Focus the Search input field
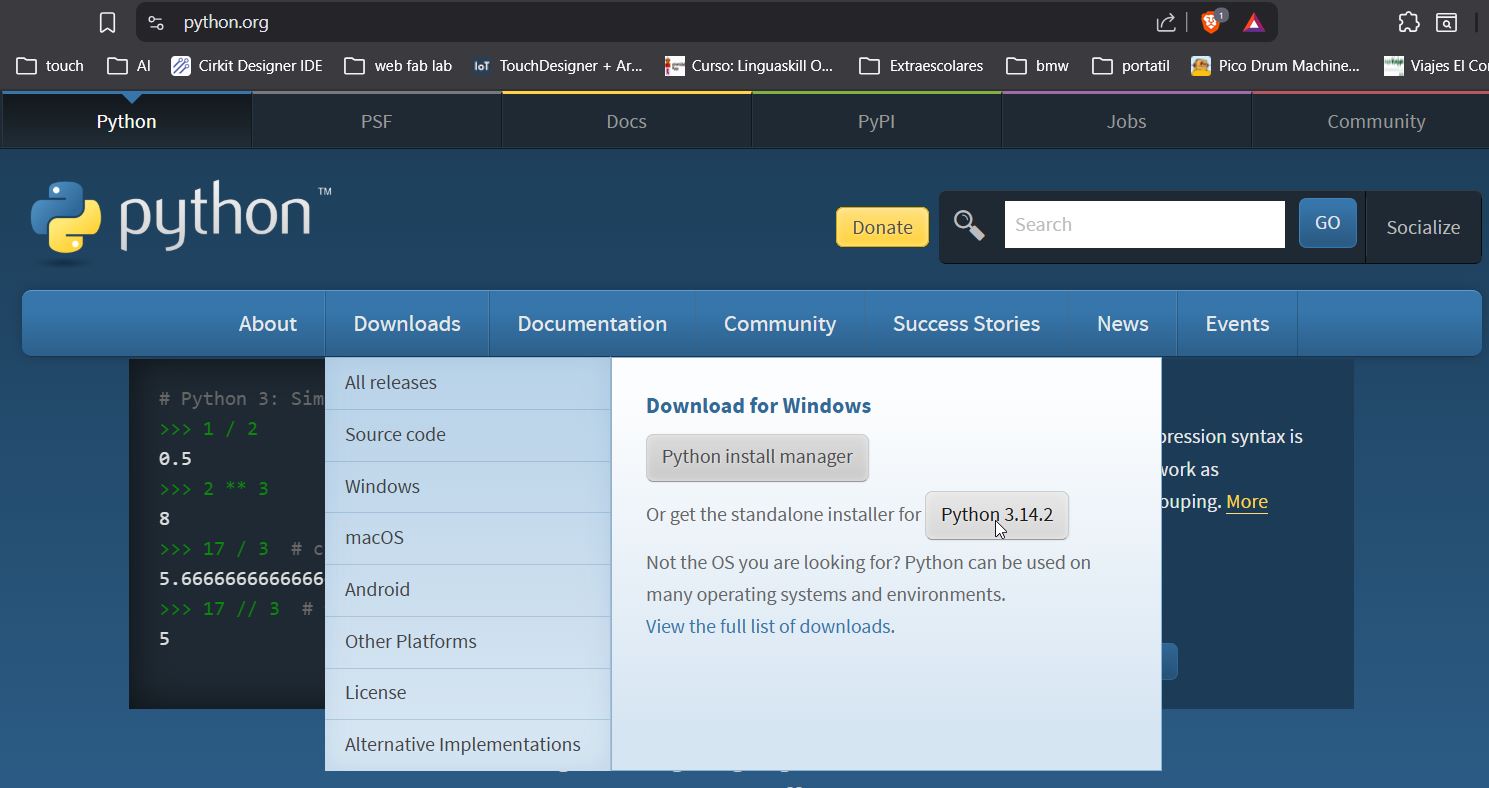The height and width of the screenshot is (788, 1489). (1144, 224)
